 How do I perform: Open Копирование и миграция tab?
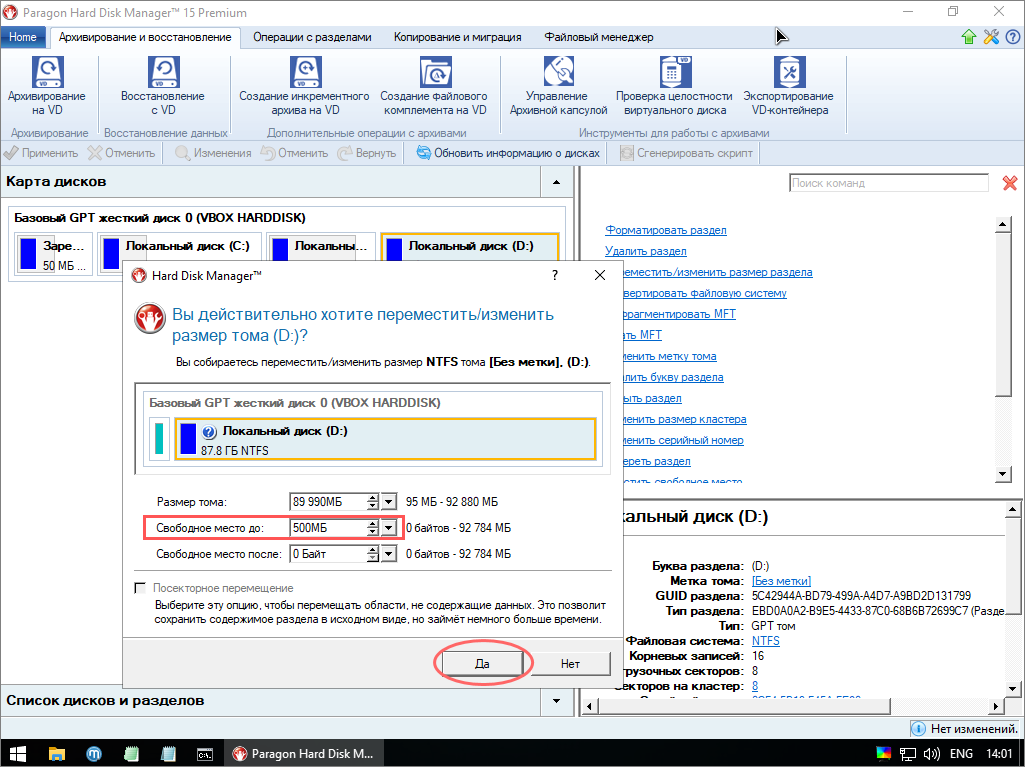[458, 37]
